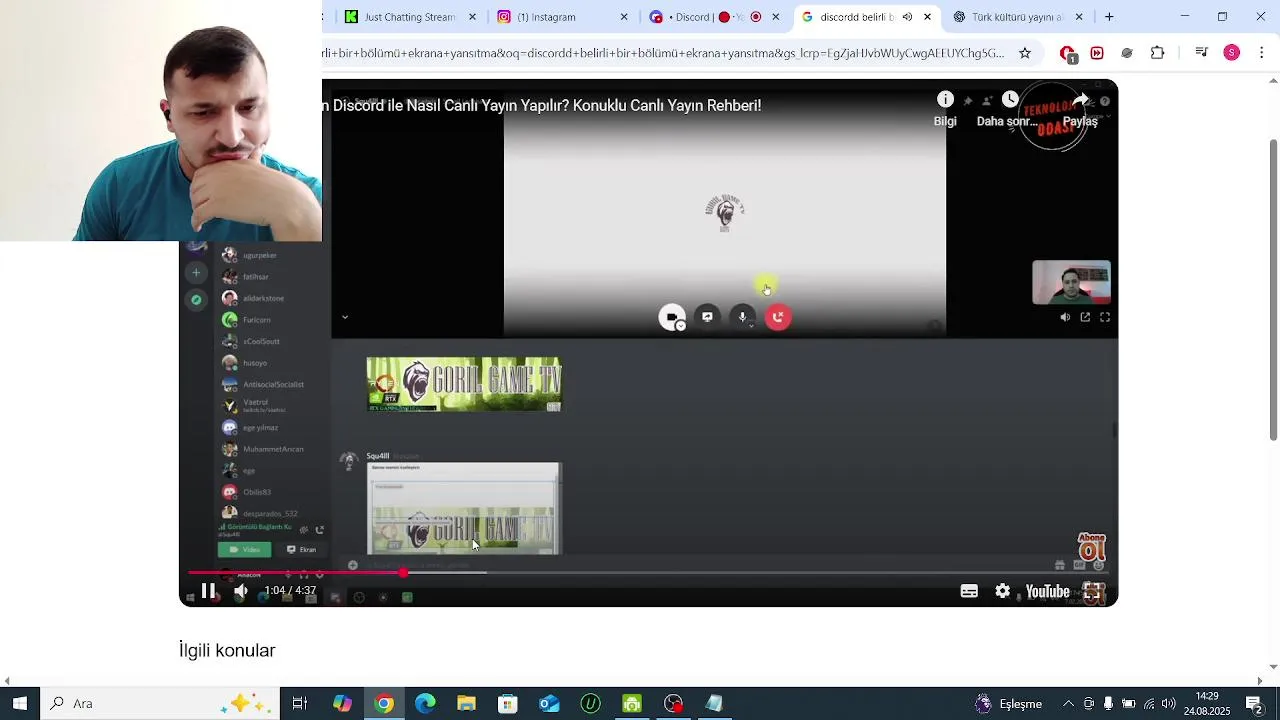1280x720 pixels.
Task: Open Microsoft Edge from taskbar
Action: click(x=425, y=703)
